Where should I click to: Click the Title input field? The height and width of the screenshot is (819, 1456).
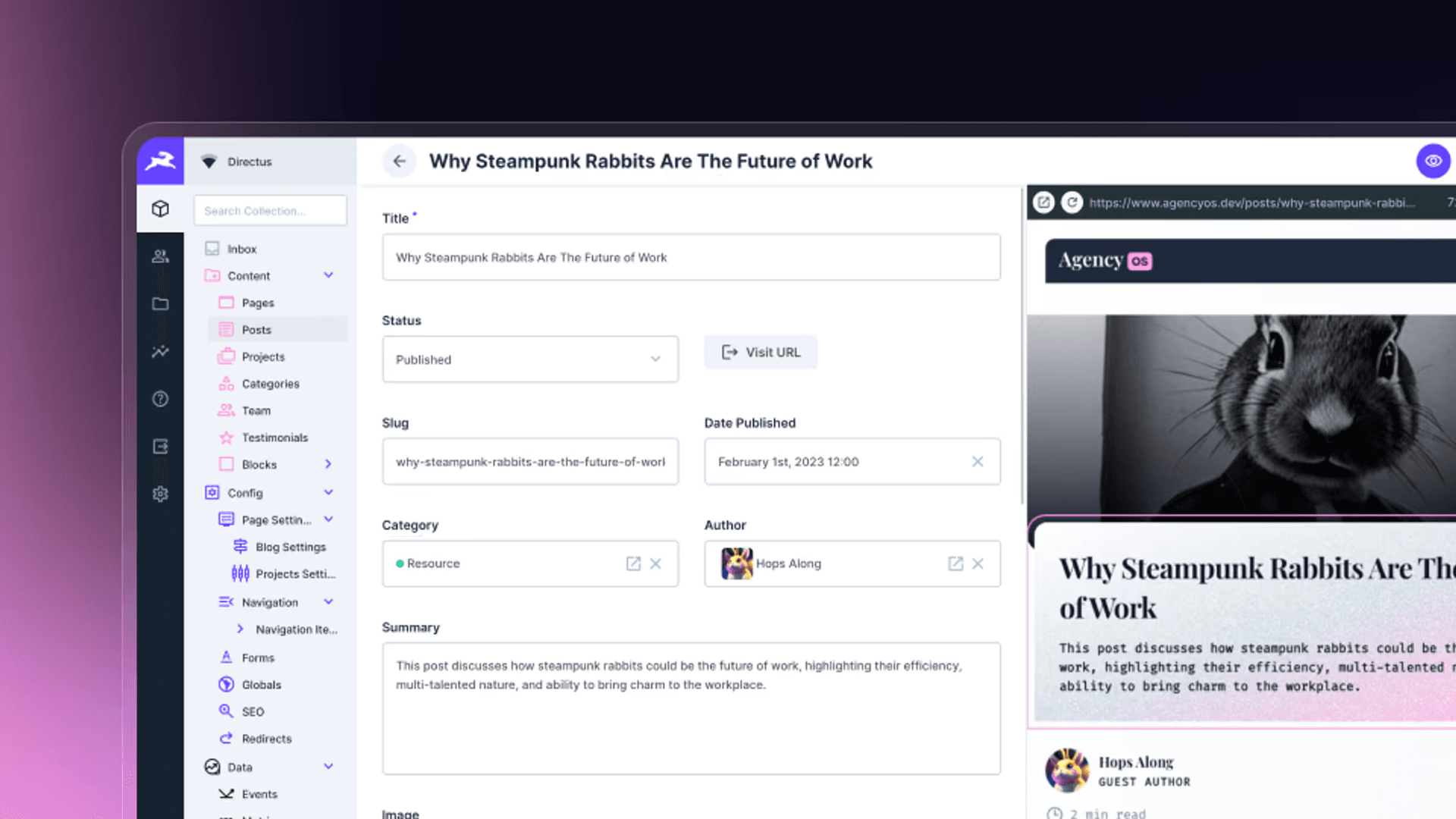pyautogui.click(x=691, y=257)
